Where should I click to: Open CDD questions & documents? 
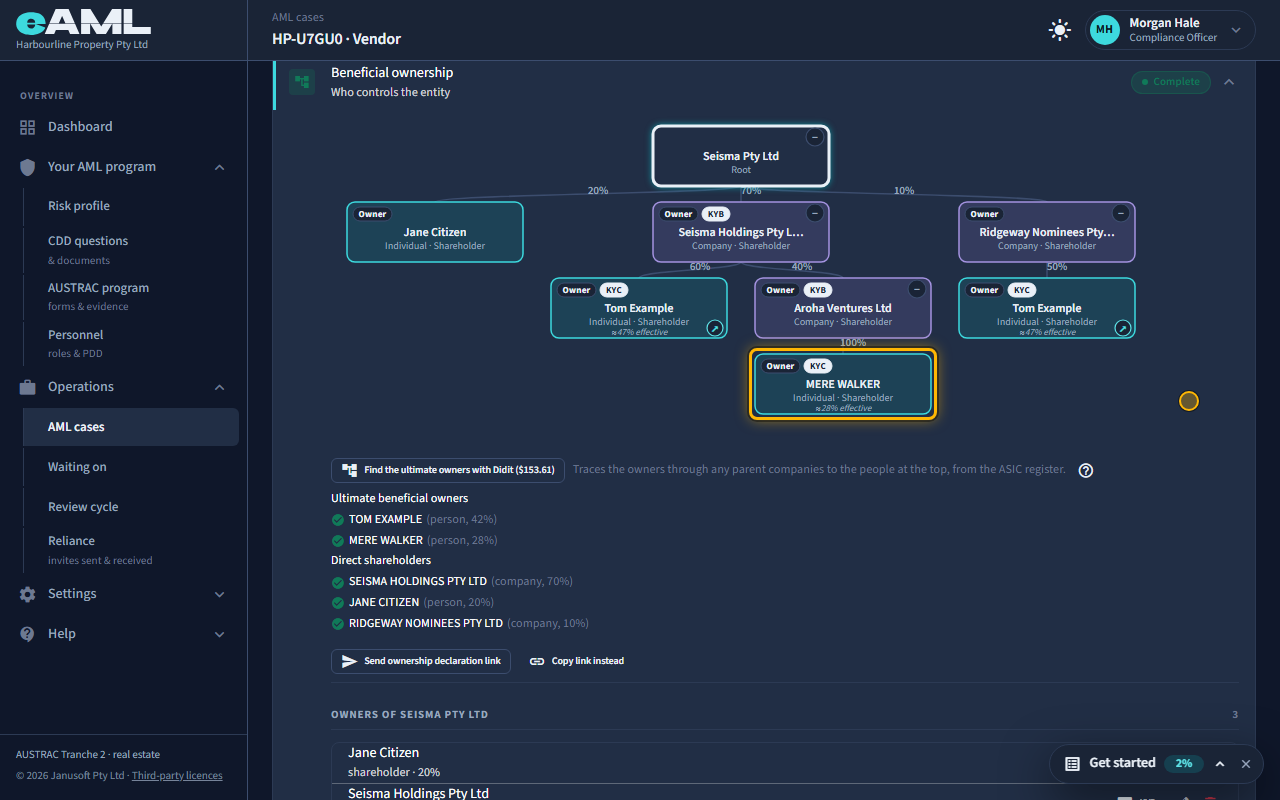[130, 249]
